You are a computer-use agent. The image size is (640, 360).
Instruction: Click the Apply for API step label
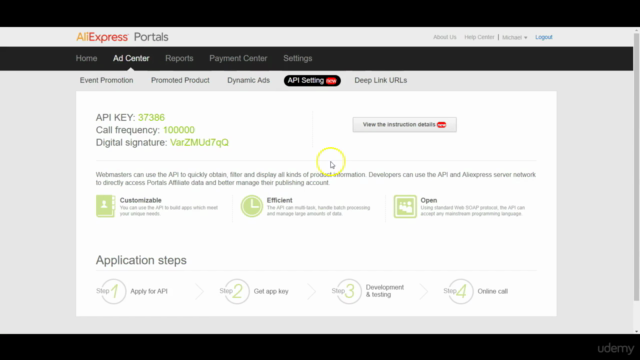149,291
